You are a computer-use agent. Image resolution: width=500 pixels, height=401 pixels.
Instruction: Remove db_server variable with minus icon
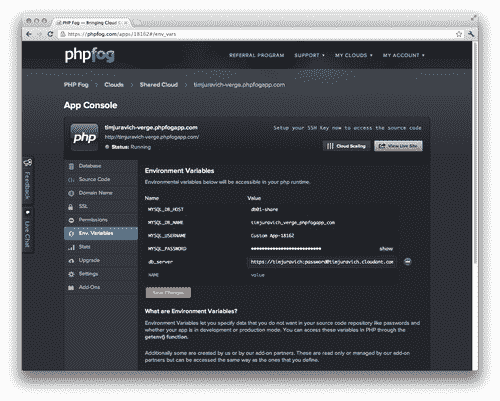click(408, 262)
